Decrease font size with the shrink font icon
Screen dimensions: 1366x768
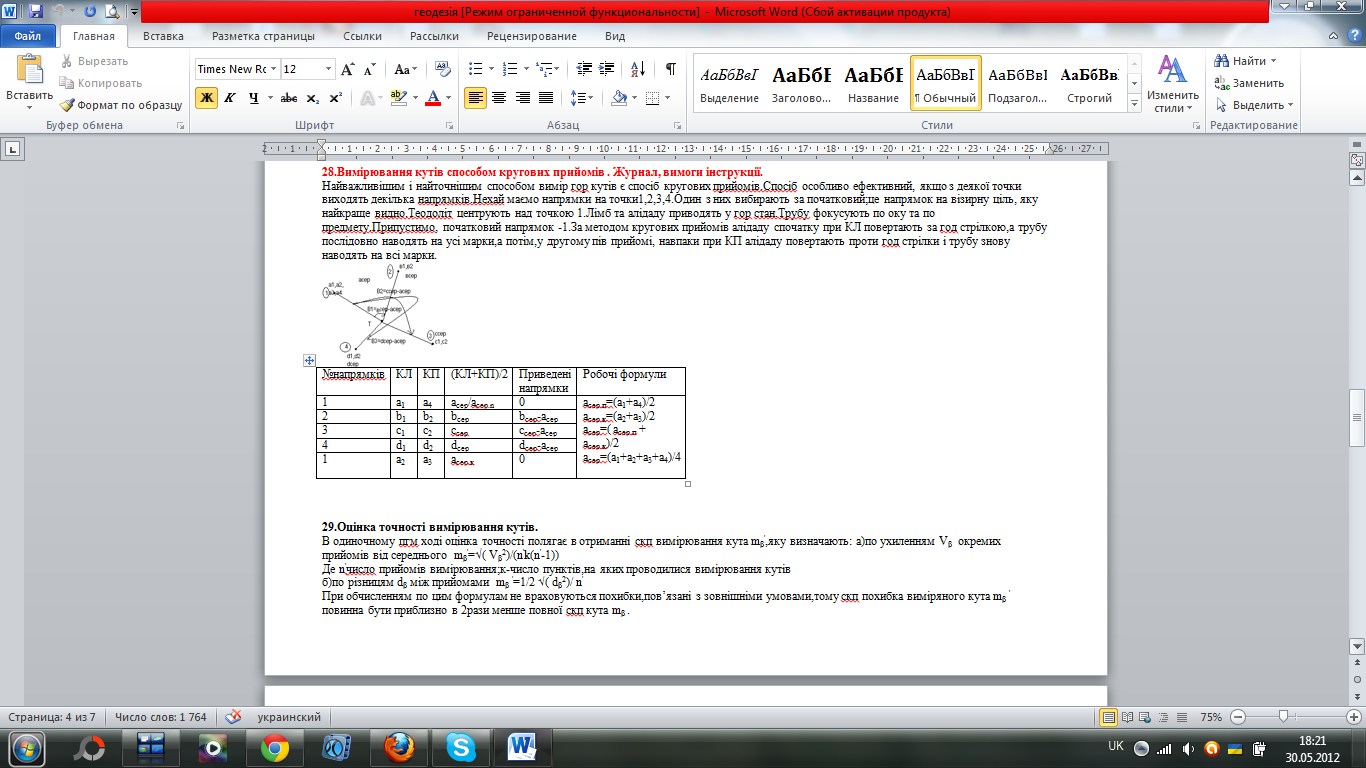[x=370, y=69]
